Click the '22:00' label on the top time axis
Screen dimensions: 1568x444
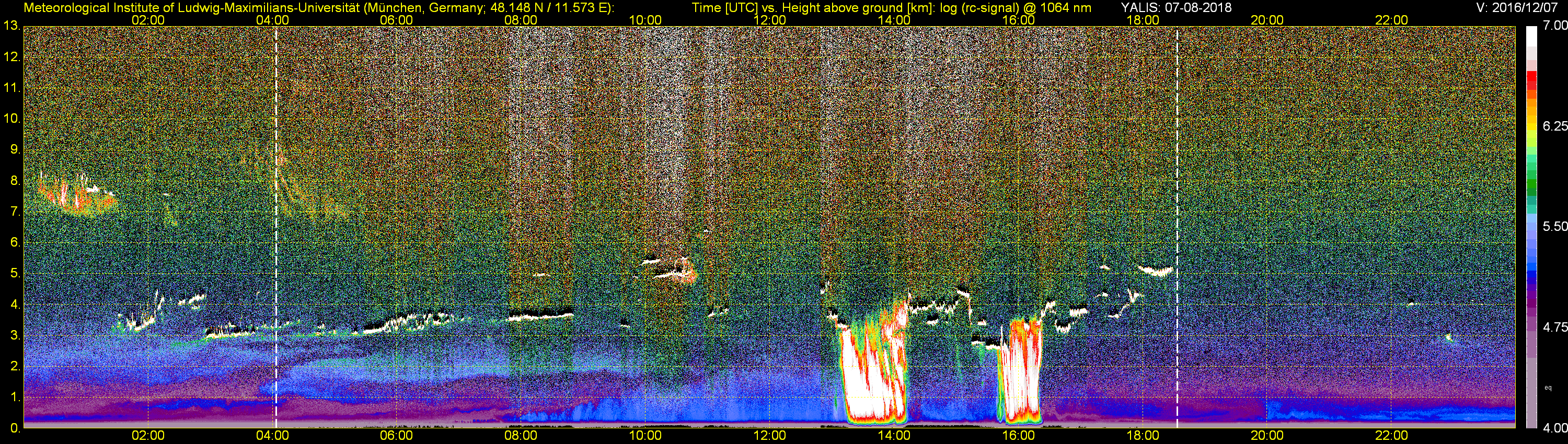tap(1391, 20)
